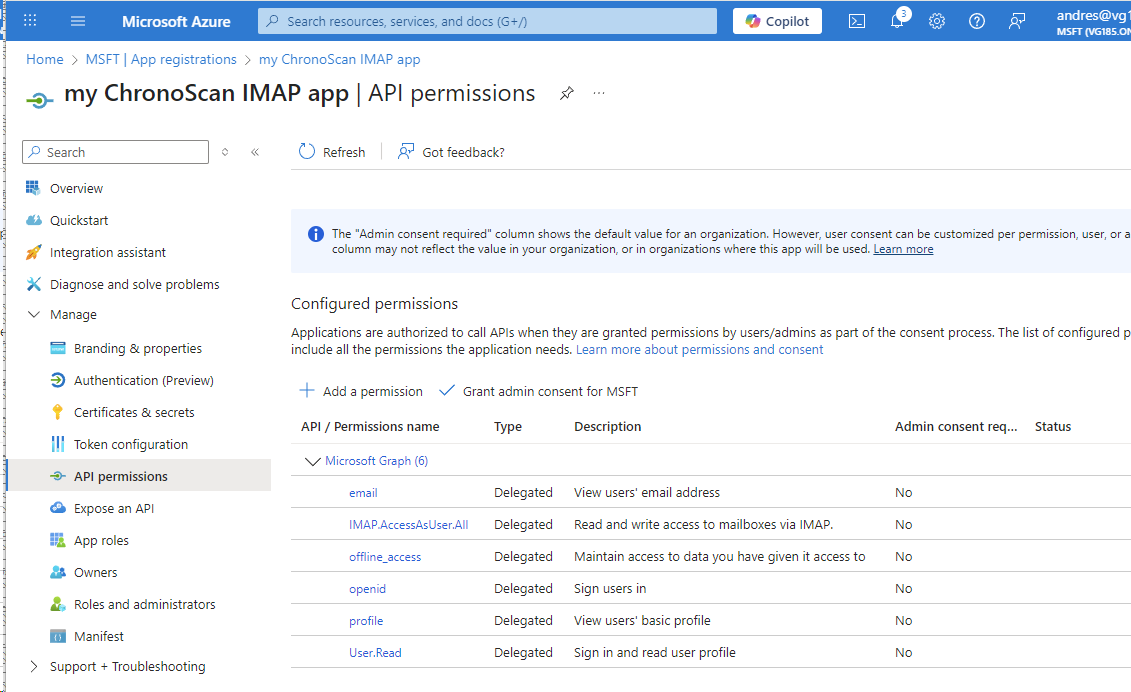Image resolution: width=1131 pixels, height=692 pixels.
Task: Click Grant admin consent for MSFT
Action: 539,391
